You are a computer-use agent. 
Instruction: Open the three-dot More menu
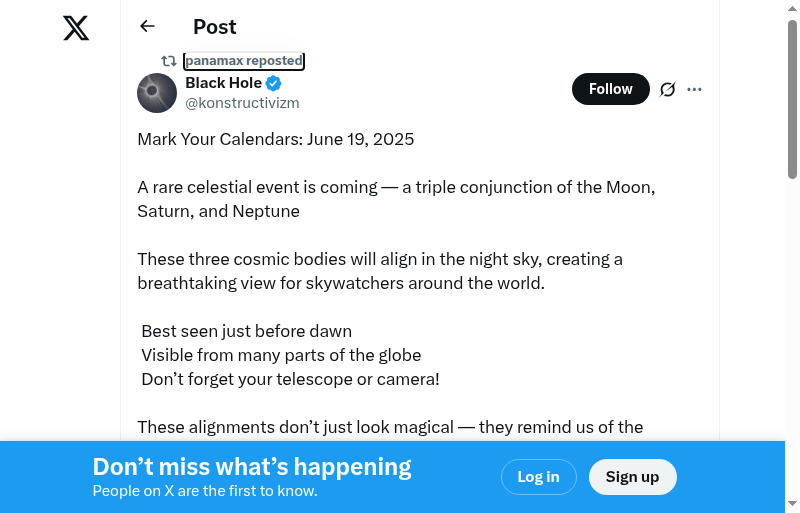[x=695, y=89]
